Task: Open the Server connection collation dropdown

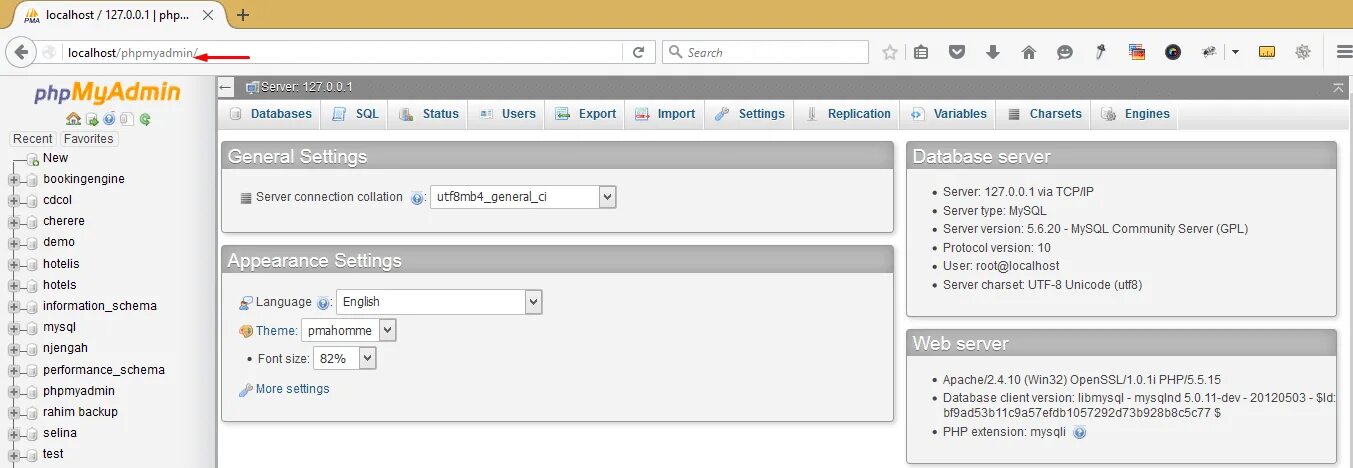Action: tap(523, 197)
